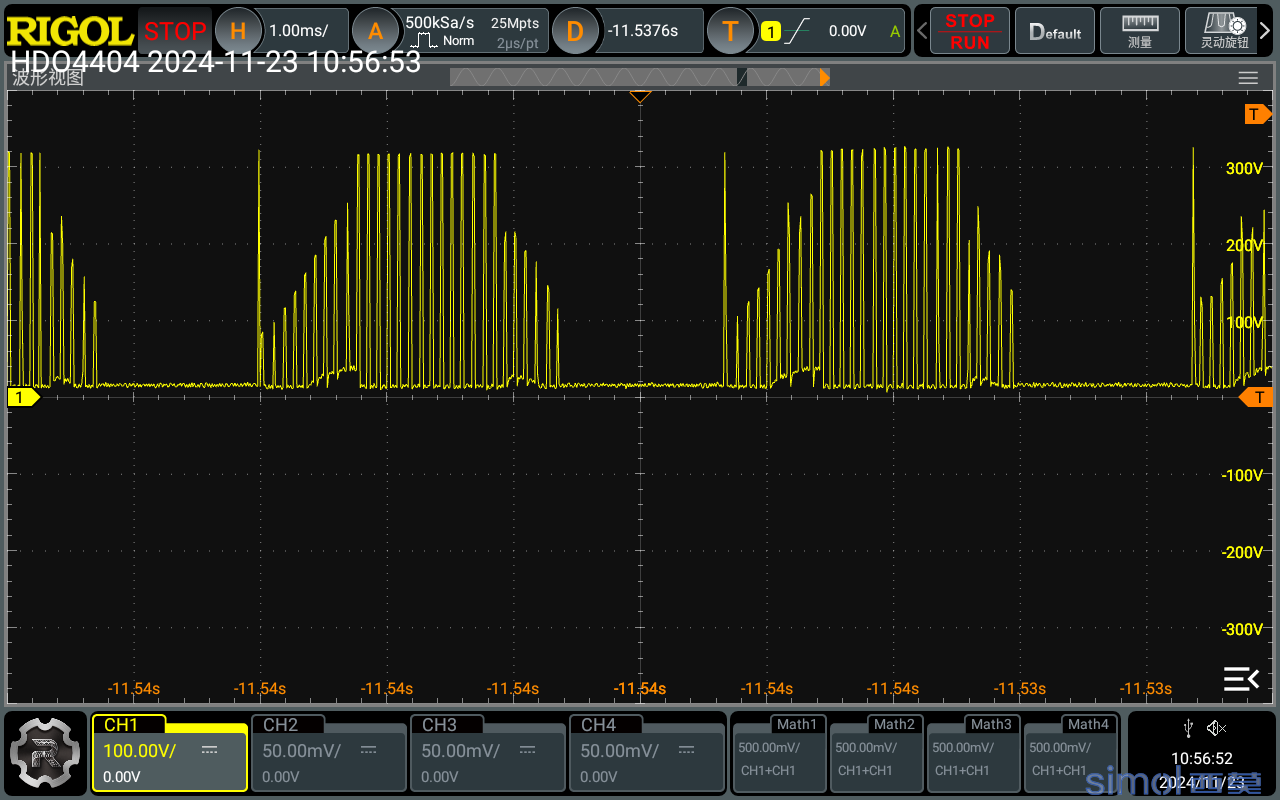Click CH4 DC coupling icon
Viewport: 1280px width, 800px height.
pyautogui.click(x=686, y=749)
